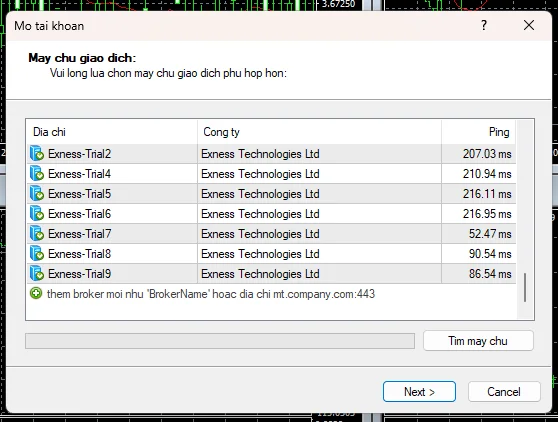Click the server icon beside Exness-Trial8
Screen dimensions: 558x422
pyautogui.click(x=37, y=254)
